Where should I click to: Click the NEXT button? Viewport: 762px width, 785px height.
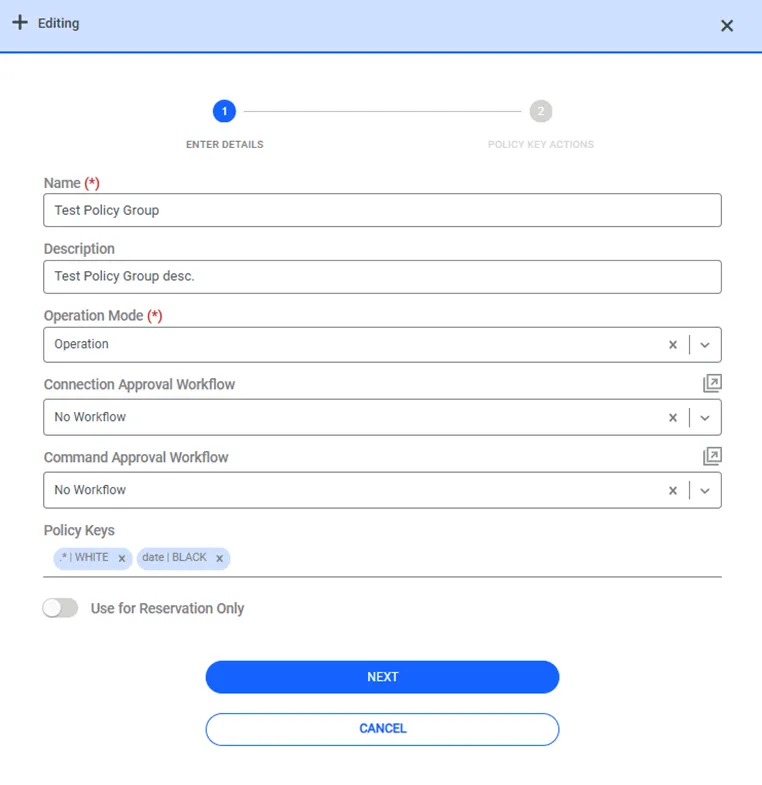[382, 677]
